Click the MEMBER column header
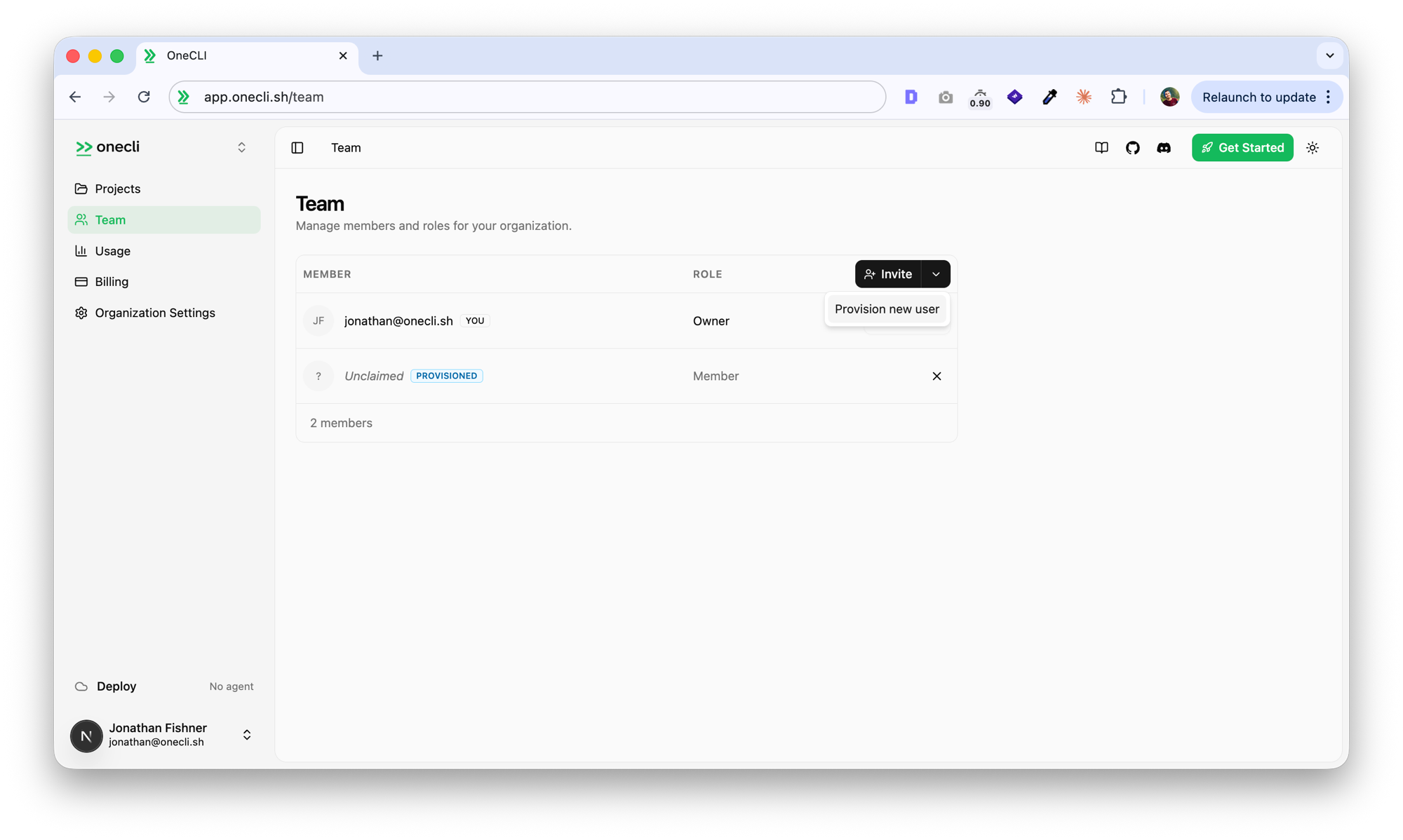The height and width of the screenshot is (840, 1403). click(327, 274)
